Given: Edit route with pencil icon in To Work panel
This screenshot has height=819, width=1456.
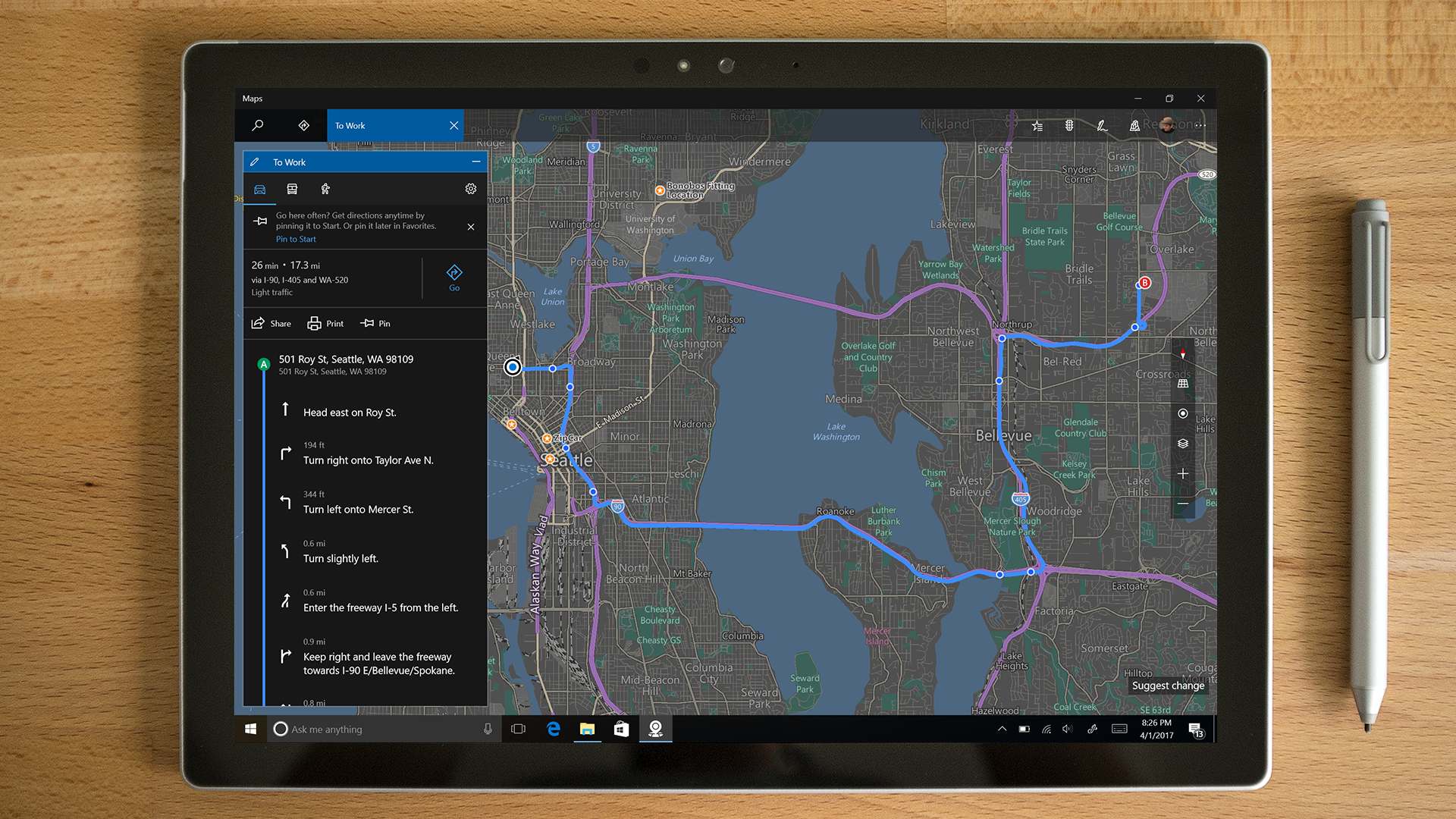Looking at the screenshot, I should [x=255, y=162].
